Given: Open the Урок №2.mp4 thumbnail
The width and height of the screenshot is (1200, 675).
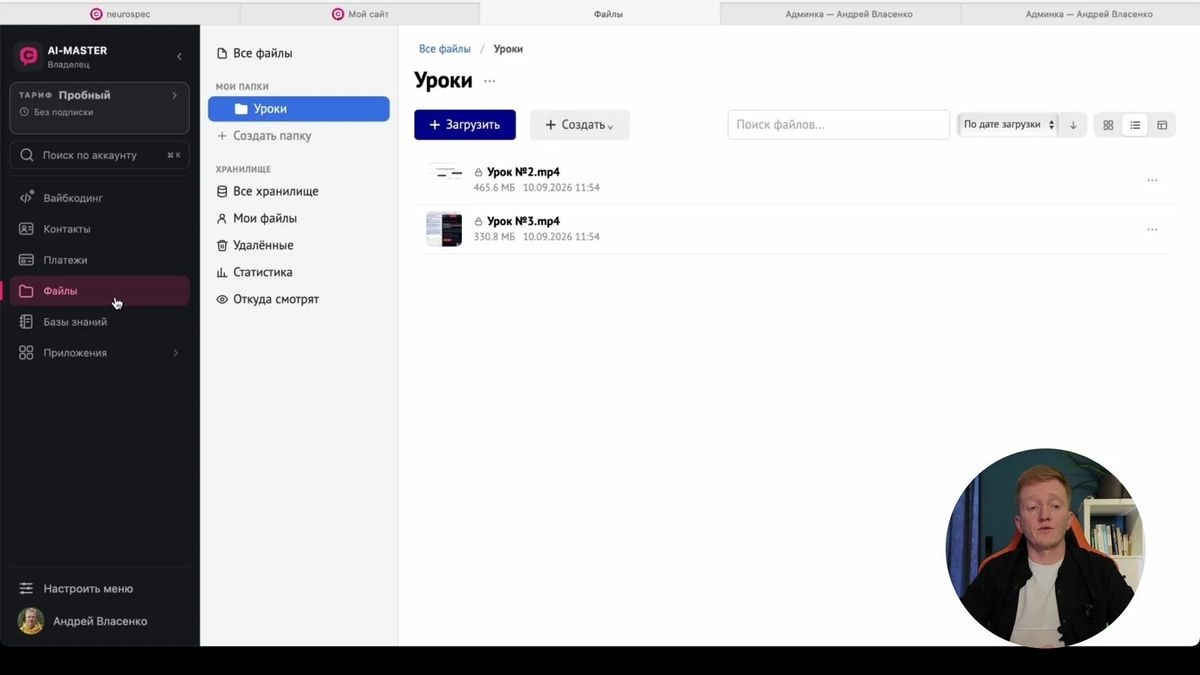Looking at the screenshot, I should (444, 180).
